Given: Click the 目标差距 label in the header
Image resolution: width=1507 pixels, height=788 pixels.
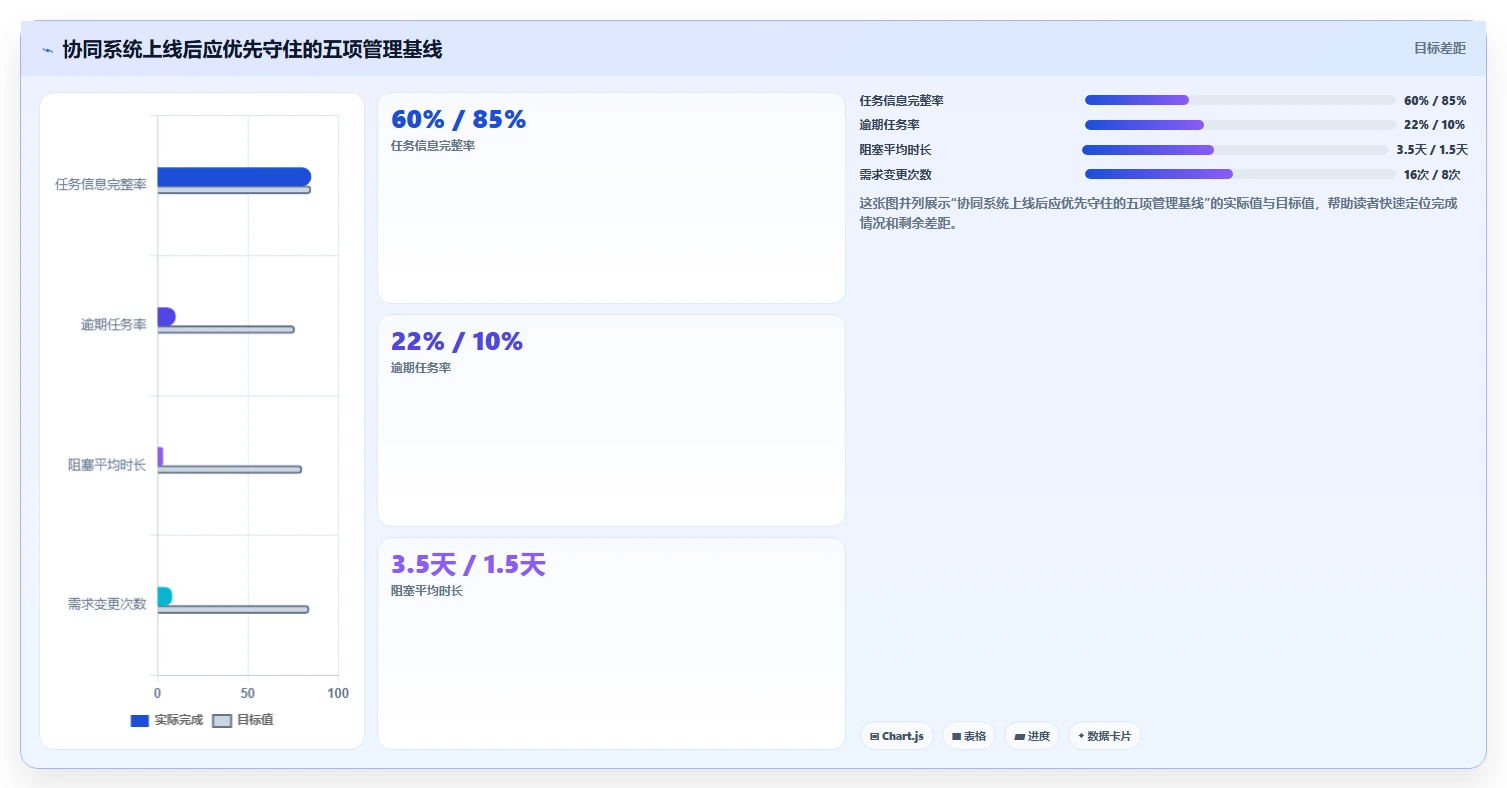Looking at the screenshot, I should (x=1440, y=48).
